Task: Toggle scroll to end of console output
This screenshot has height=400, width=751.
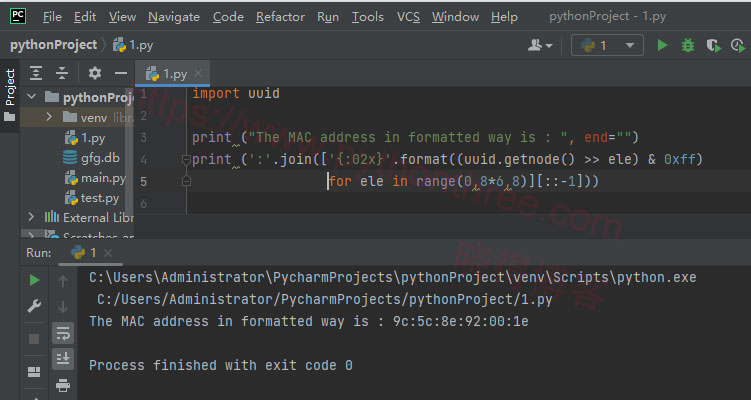Action: [x=63, y=358]
